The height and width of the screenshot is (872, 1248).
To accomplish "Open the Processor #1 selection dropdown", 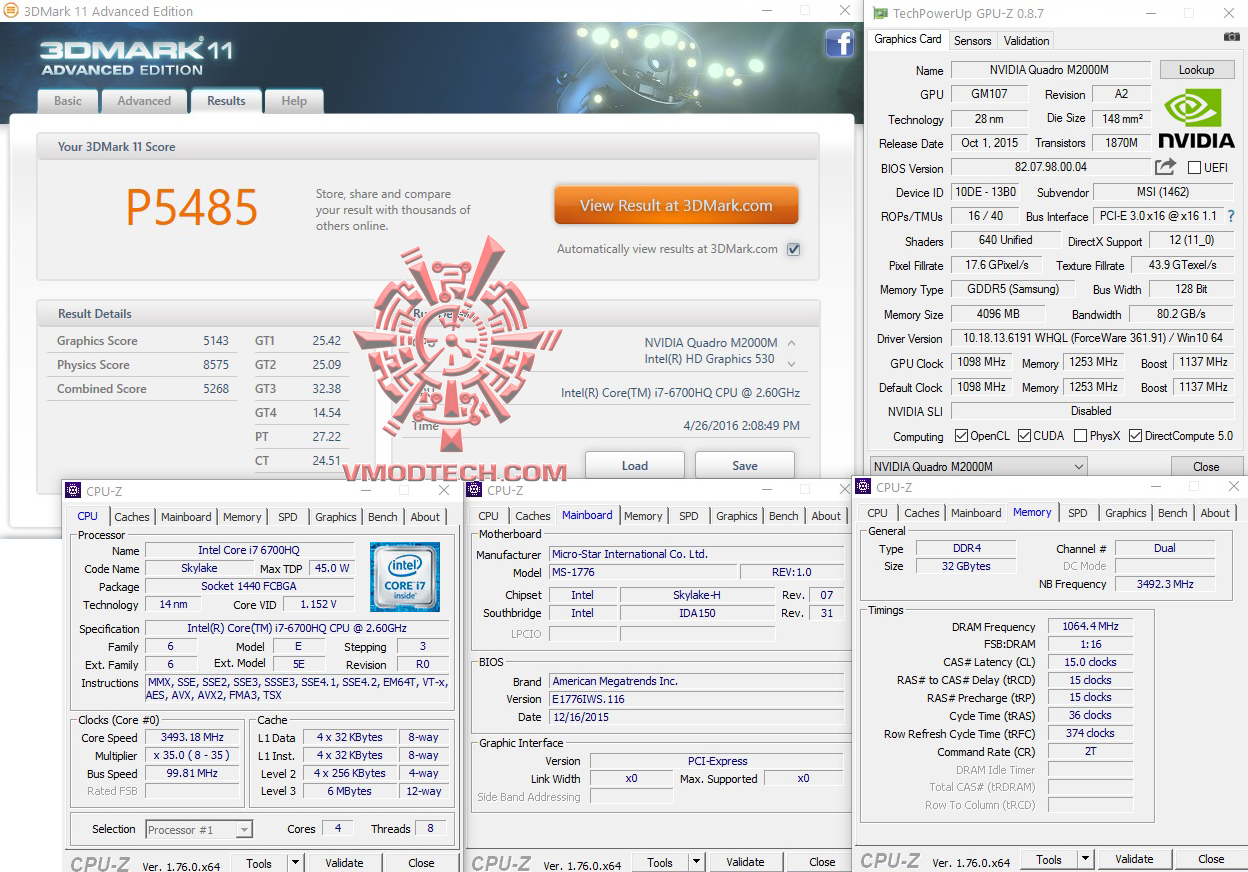I will pyautogui.click(x=199, y=829).
